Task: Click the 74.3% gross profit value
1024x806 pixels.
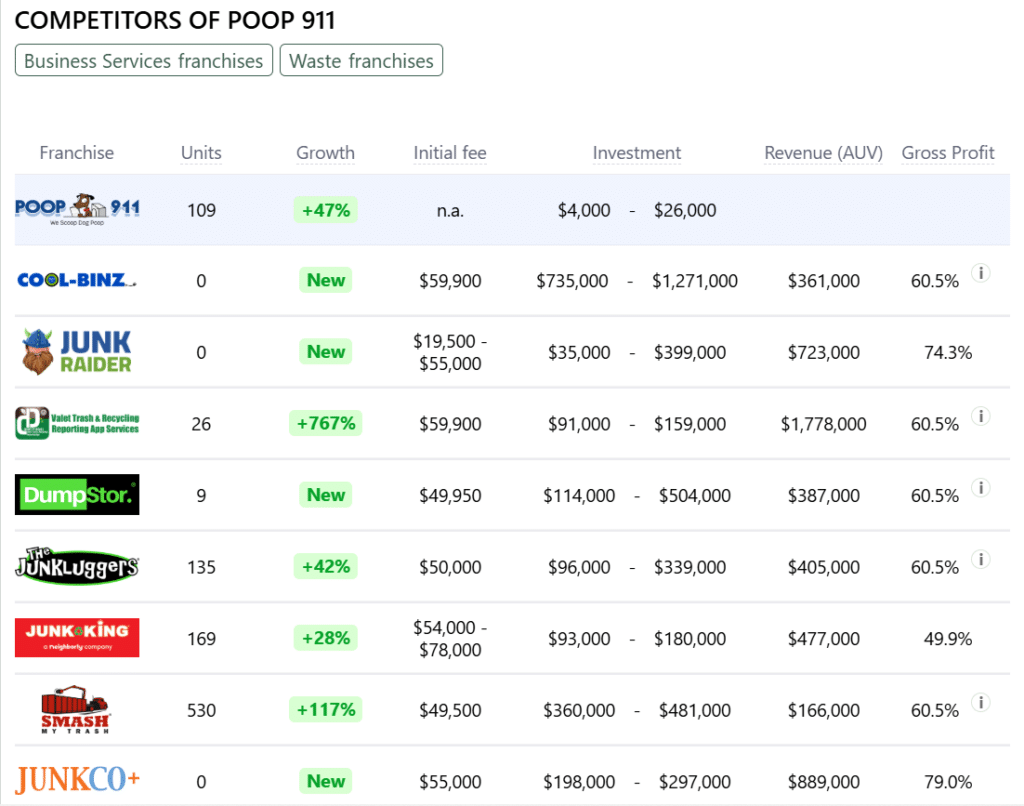Action: pyautogui.click(x=948, y=353)
